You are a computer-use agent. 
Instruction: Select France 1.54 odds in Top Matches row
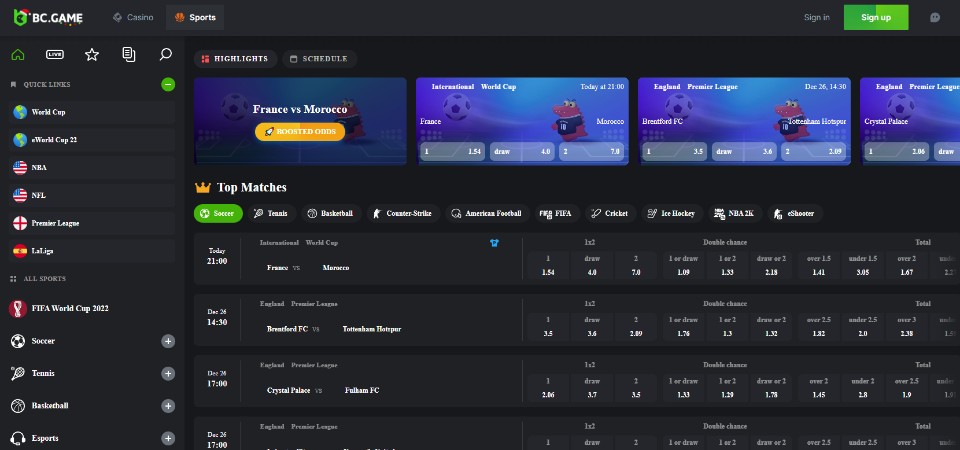coord(548,266)
